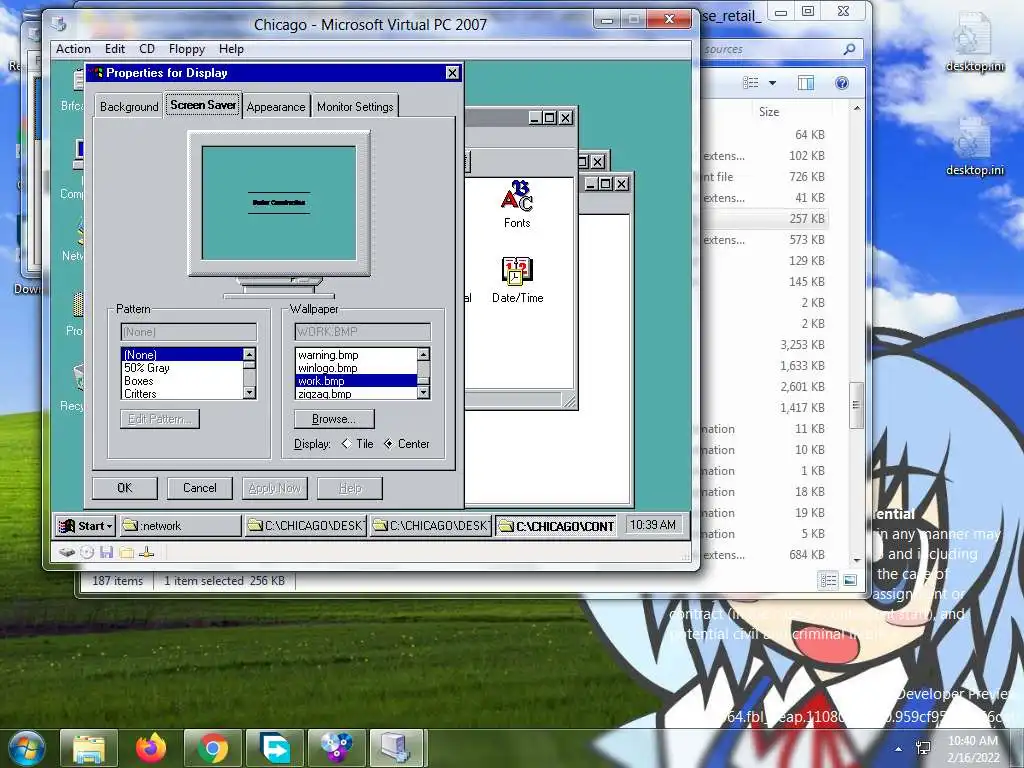Click the :network taskbar button in Chicago

[180, 526]
